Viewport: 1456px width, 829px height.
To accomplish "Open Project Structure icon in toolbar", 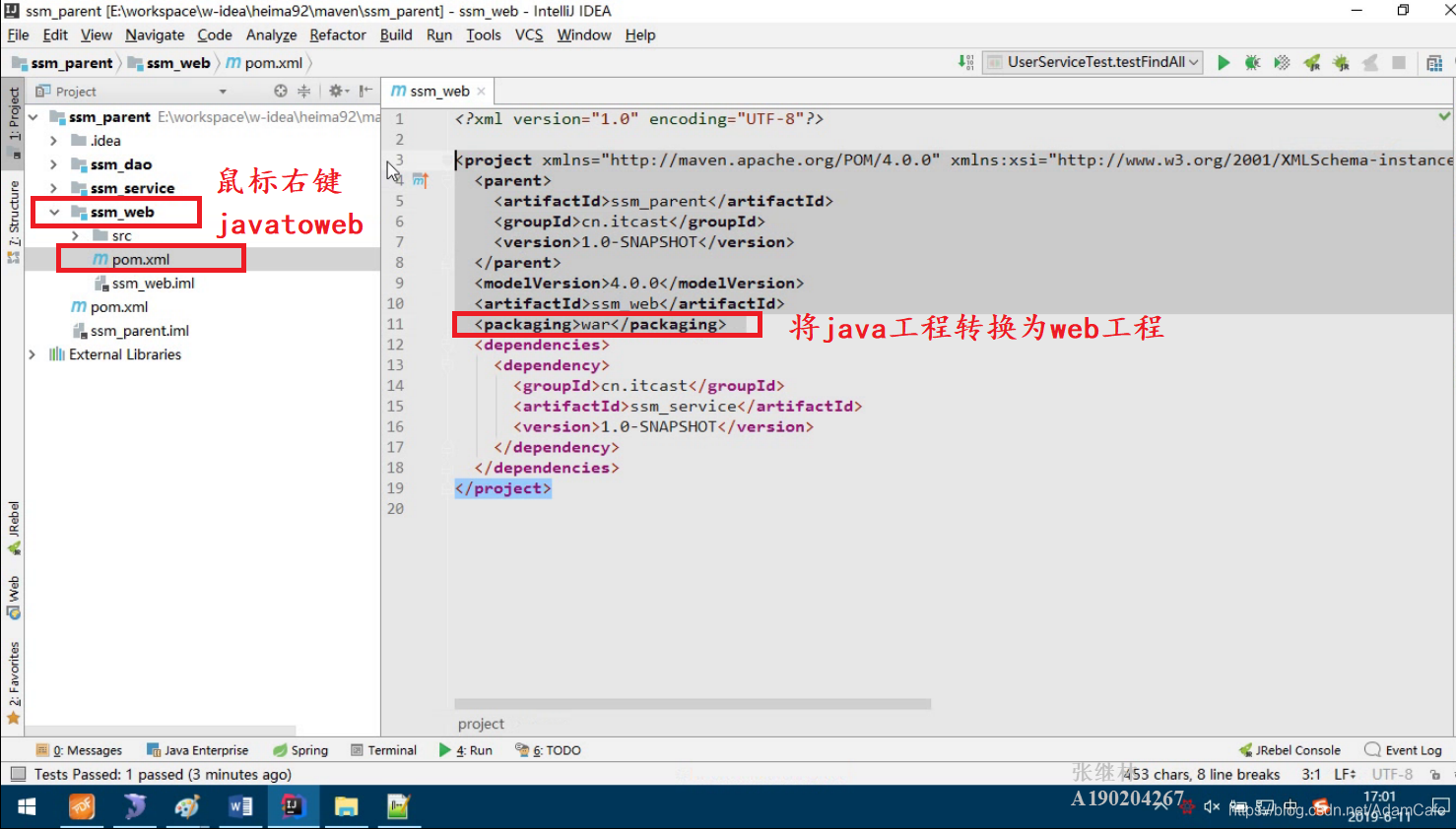I will [1434, 63].
